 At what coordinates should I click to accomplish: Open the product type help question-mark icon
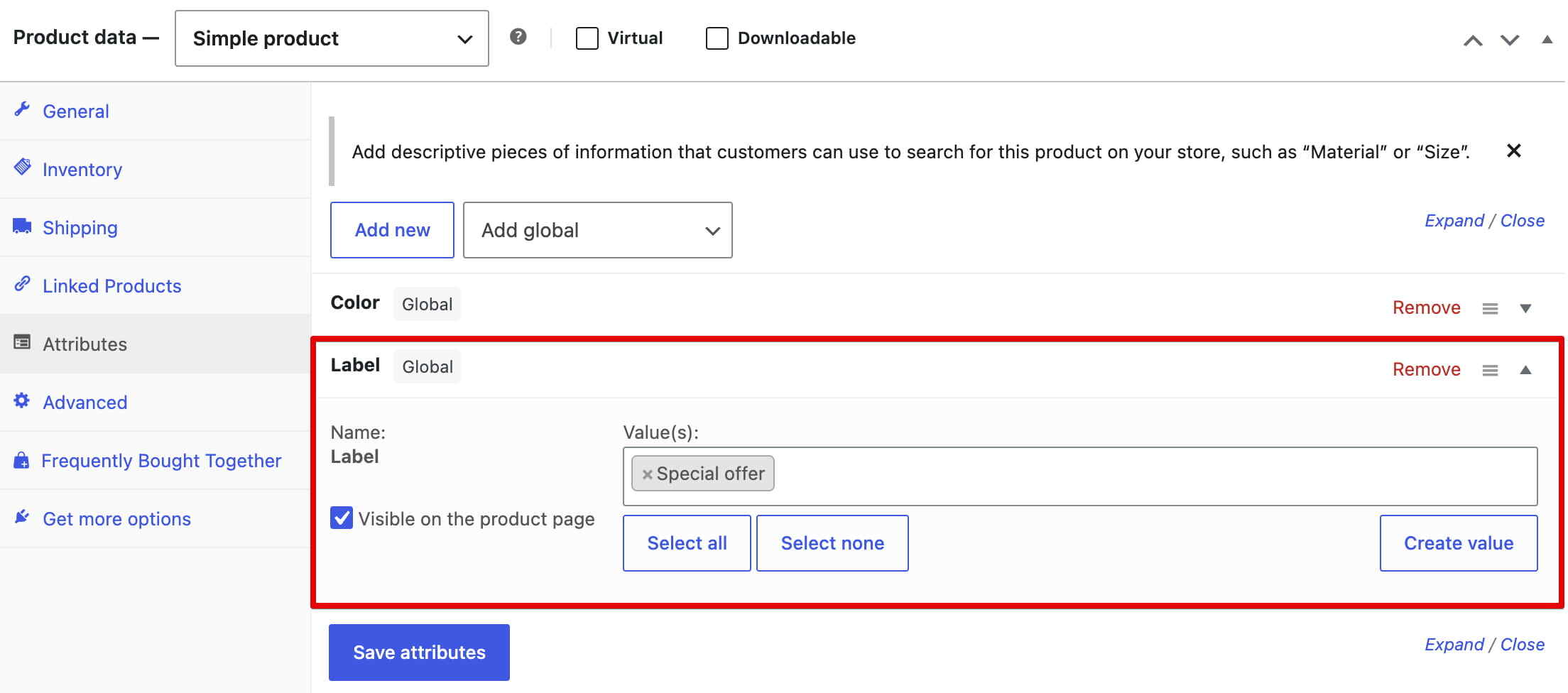[518, 36]
